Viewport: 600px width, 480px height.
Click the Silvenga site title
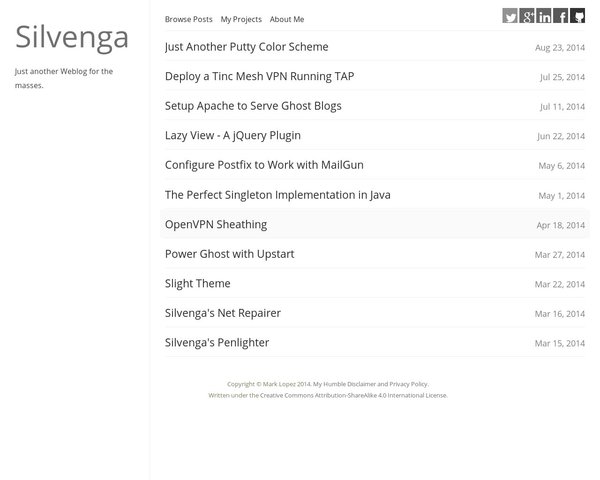pos(72,38)
